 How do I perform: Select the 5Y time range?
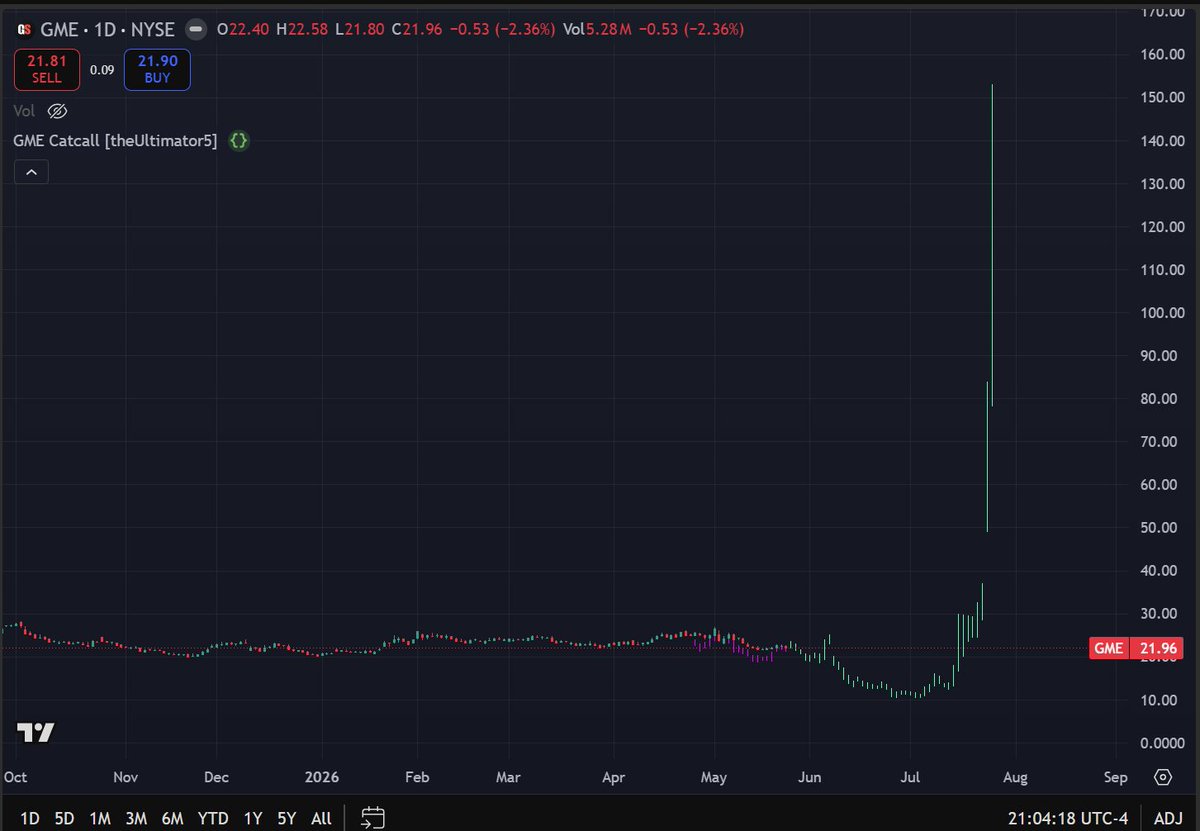(286, 818)
